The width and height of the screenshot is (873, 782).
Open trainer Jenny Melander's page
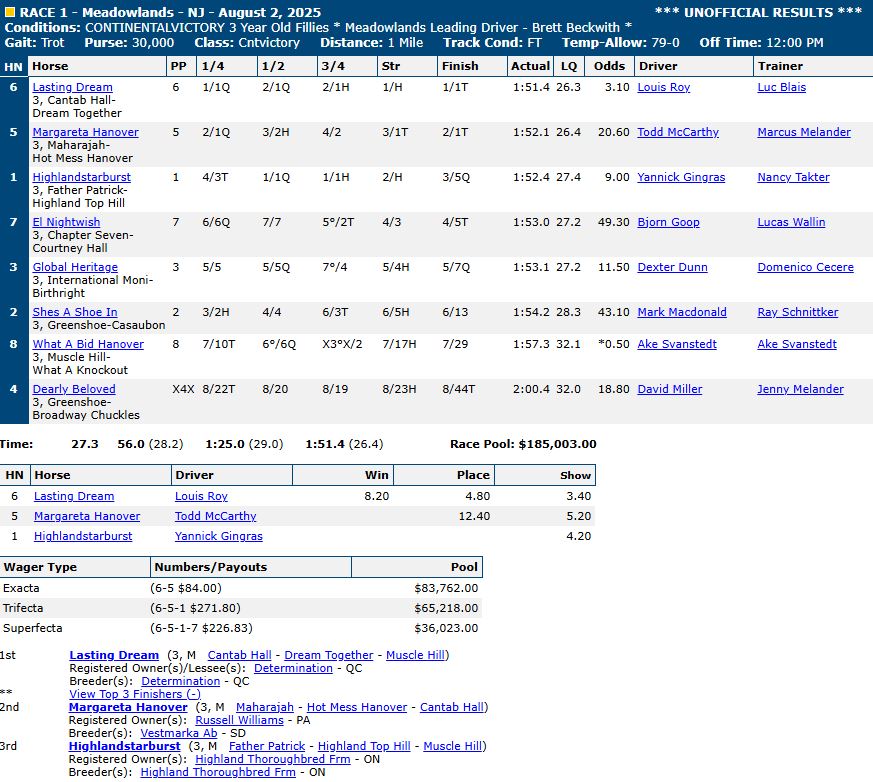pos(800,390)
